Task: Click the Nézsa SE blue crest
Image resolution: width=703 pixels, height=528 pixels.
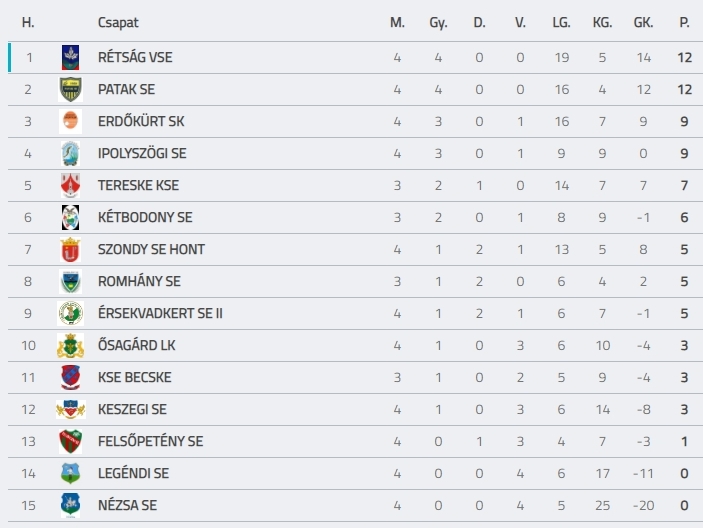Action: point(70,506)
